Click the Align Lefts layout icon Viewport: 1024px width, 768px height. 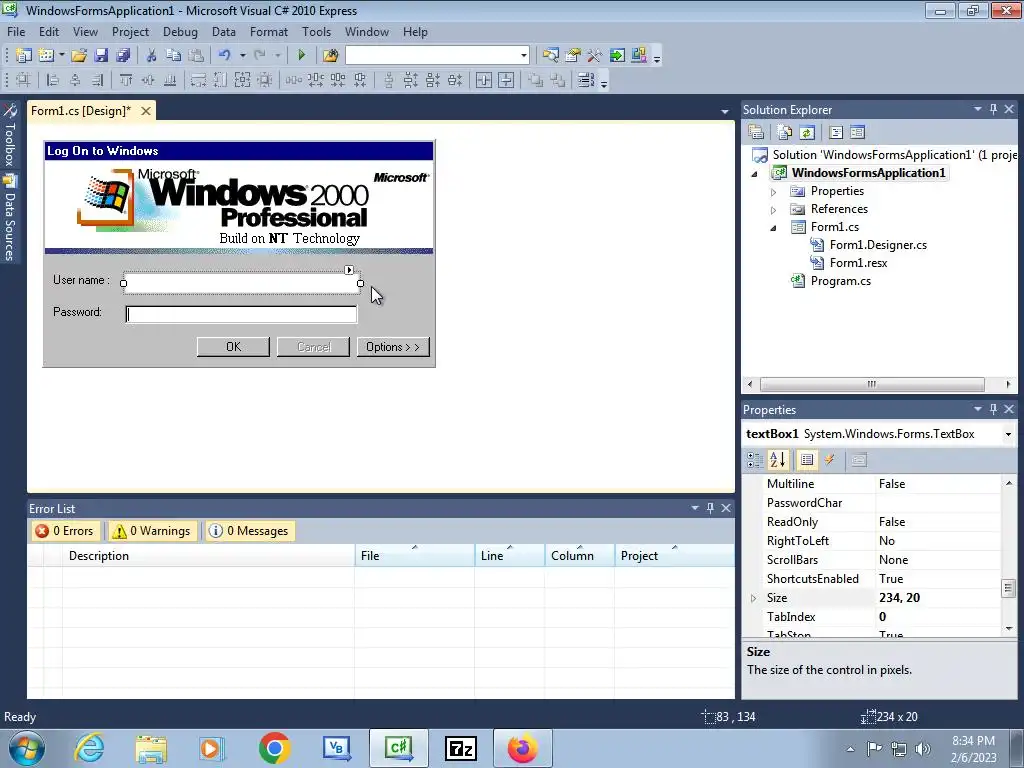pyautogui.click(x=53, y=80)
